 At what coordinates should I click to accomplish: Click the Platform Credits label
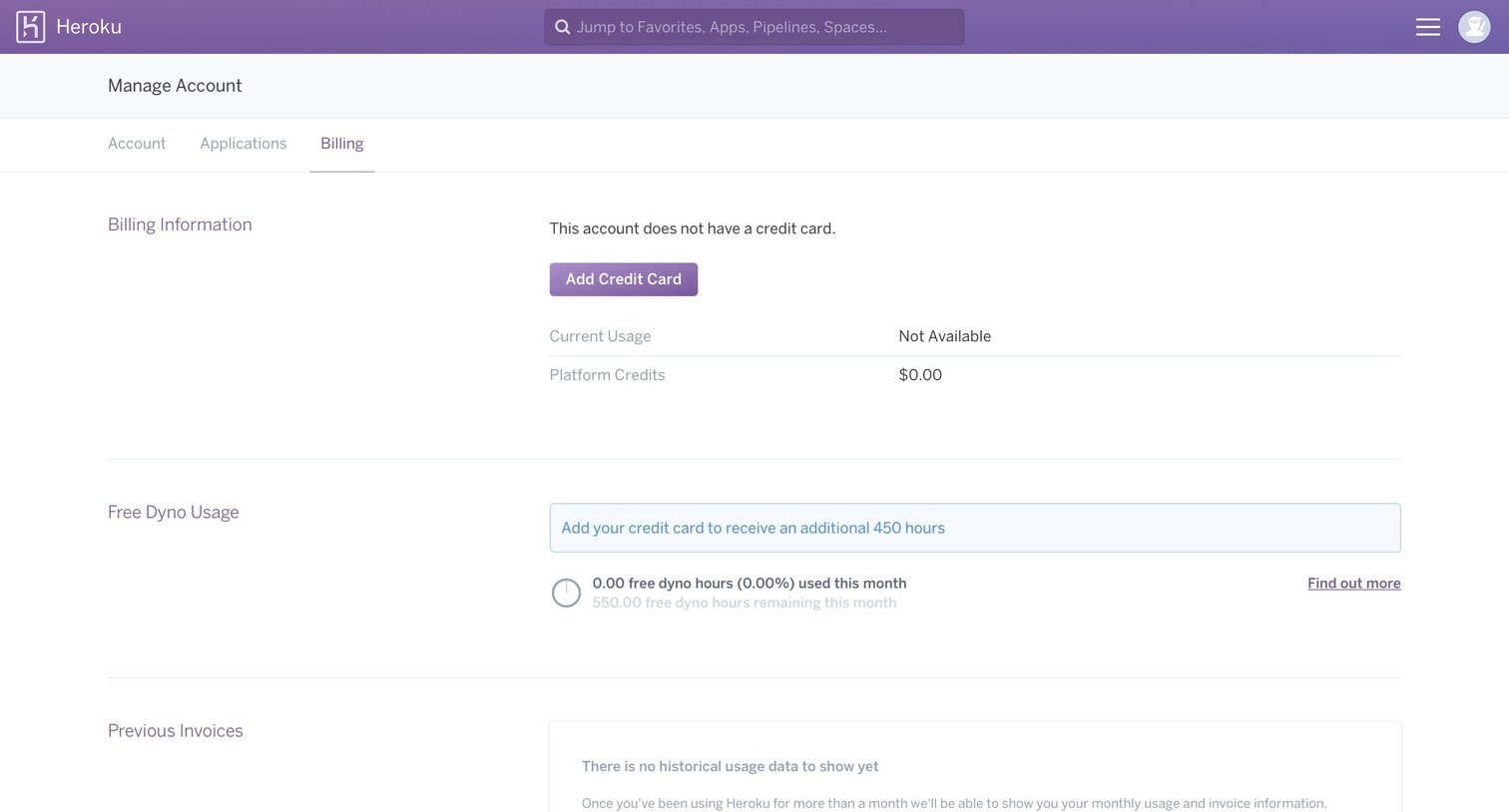(x=607, y=375)
